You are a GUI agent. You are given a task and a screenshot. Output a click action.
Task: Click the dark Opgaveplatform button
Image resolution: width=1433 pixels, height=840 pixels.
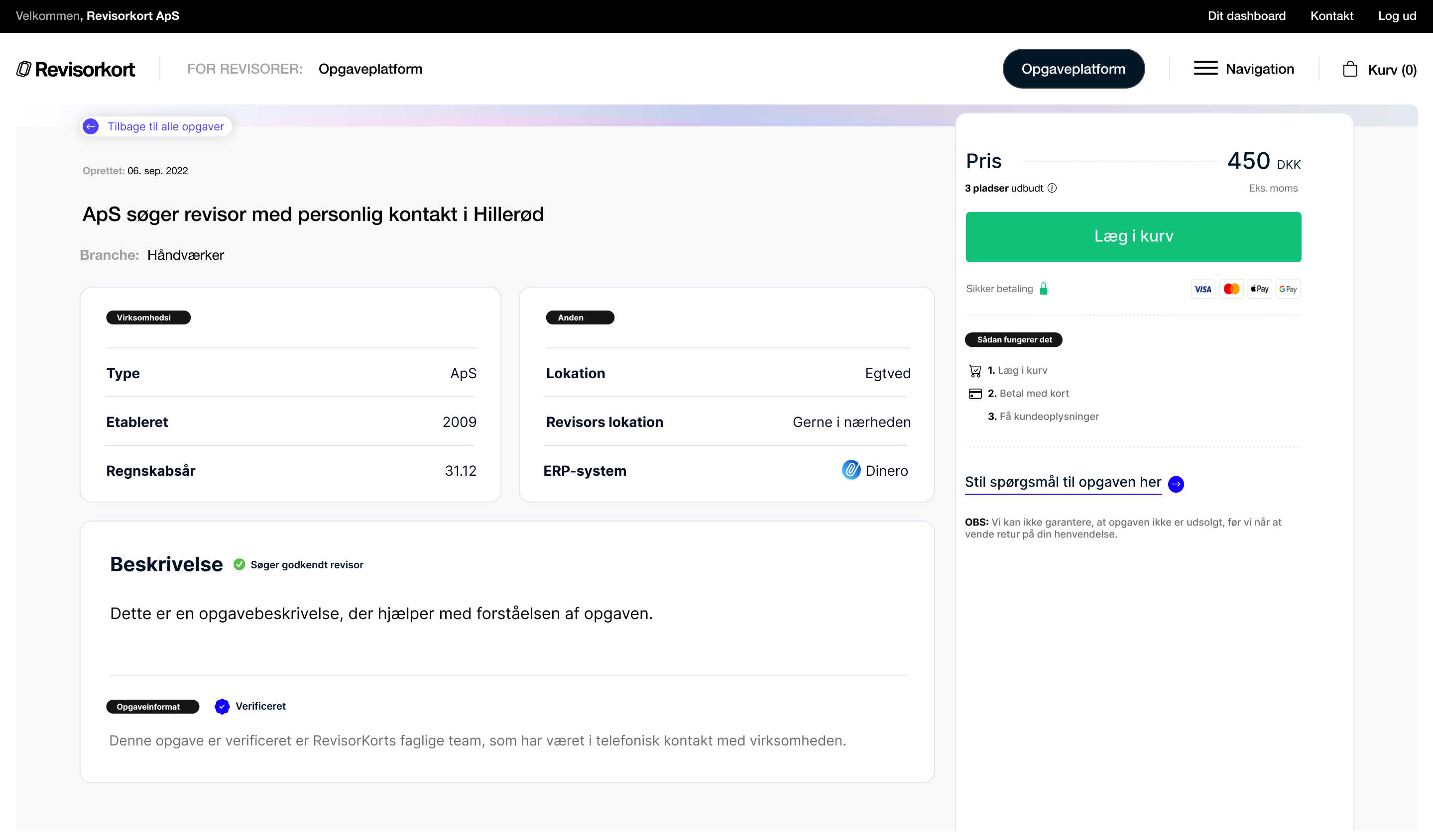pos(1073,69)
